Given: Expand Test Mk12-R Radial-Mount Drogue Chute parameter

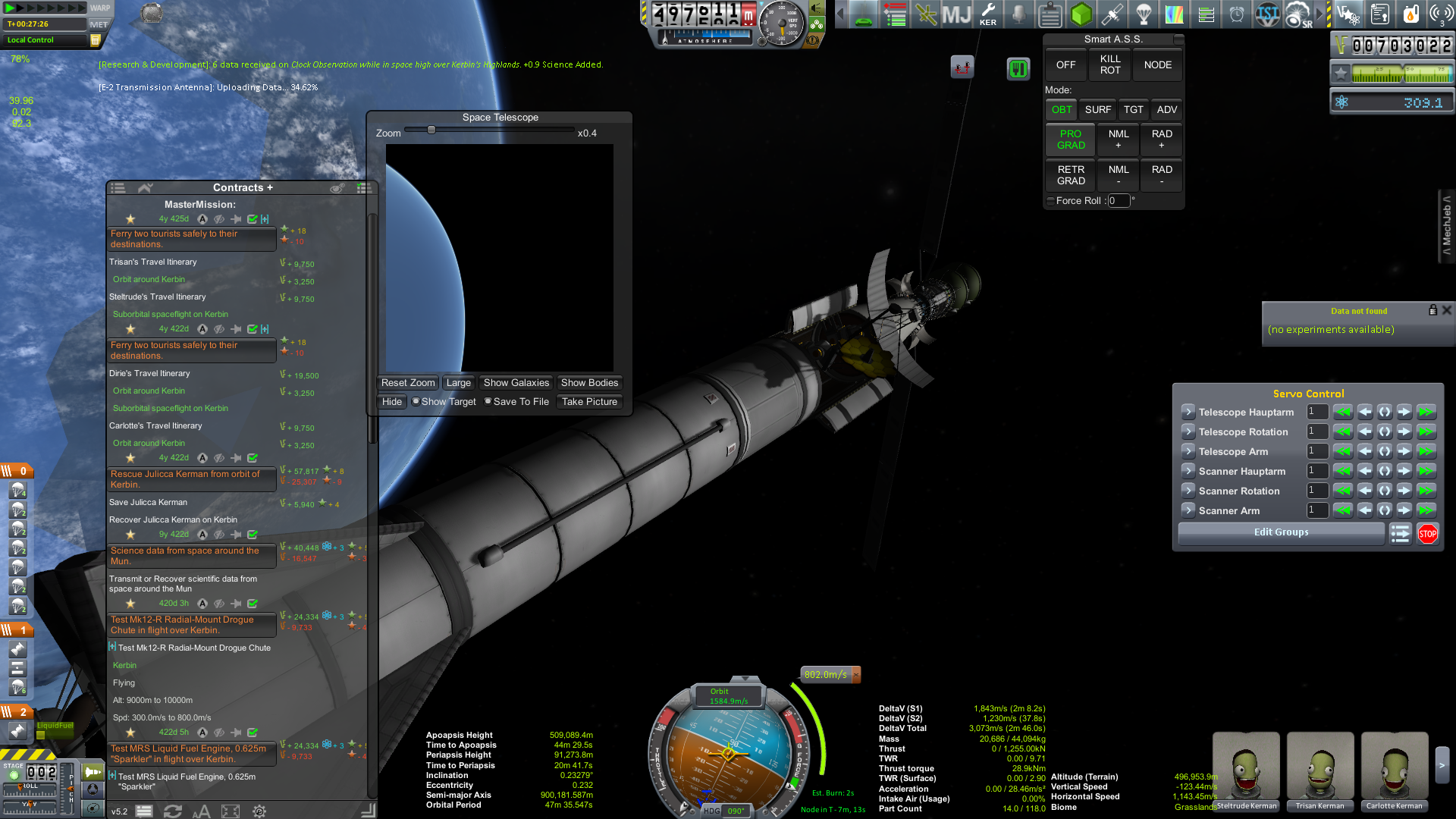Looking at the screenshot, I should 112,647.
